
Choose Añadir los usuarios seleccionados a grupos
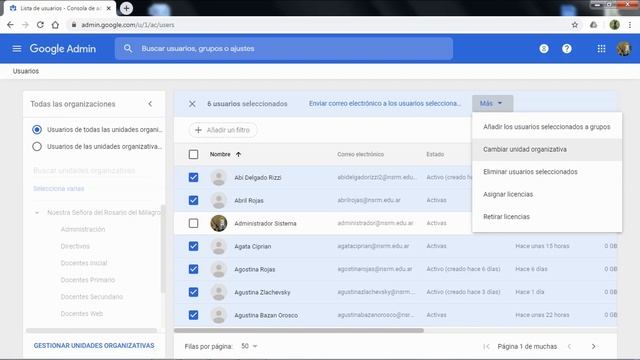coord(547,127)
